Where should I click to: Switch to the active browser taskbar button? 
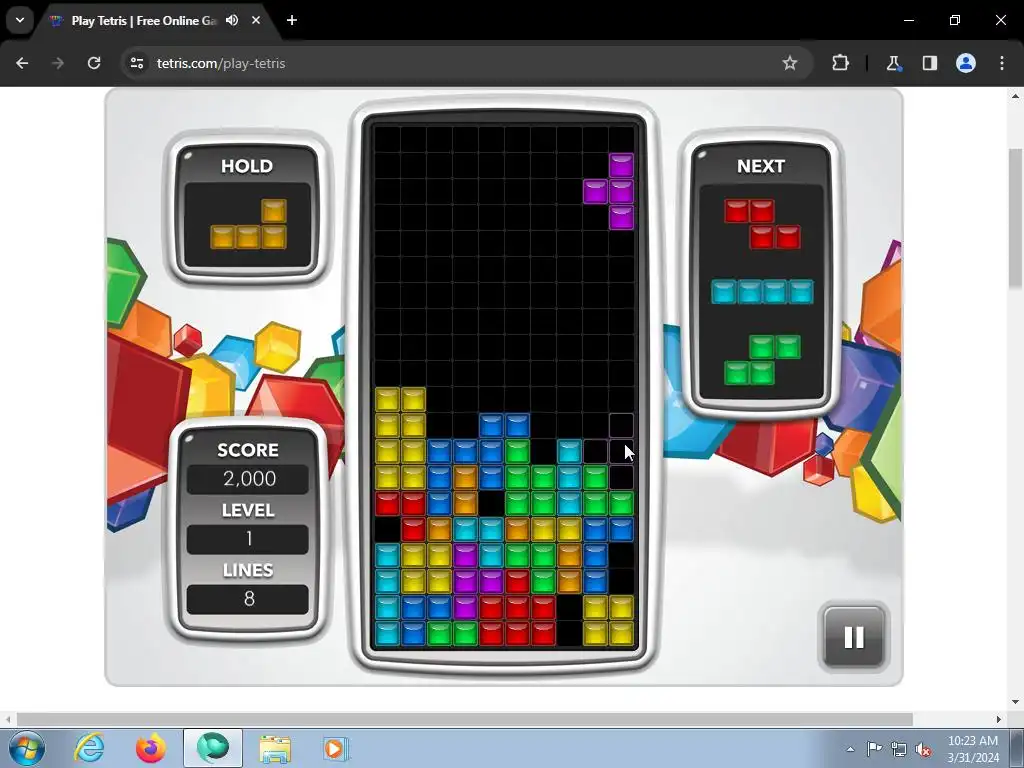(x=213, y=748)
